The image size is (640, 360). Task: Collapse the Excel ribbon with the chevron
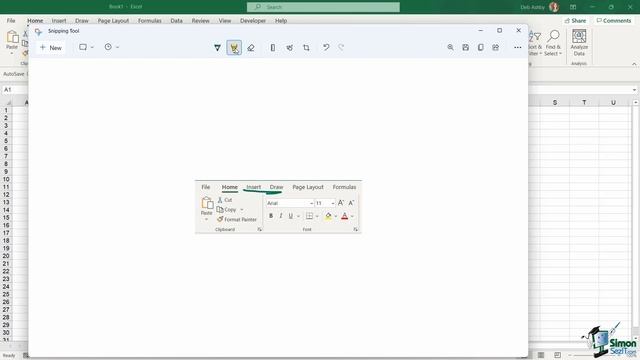(x=634, y=64)
